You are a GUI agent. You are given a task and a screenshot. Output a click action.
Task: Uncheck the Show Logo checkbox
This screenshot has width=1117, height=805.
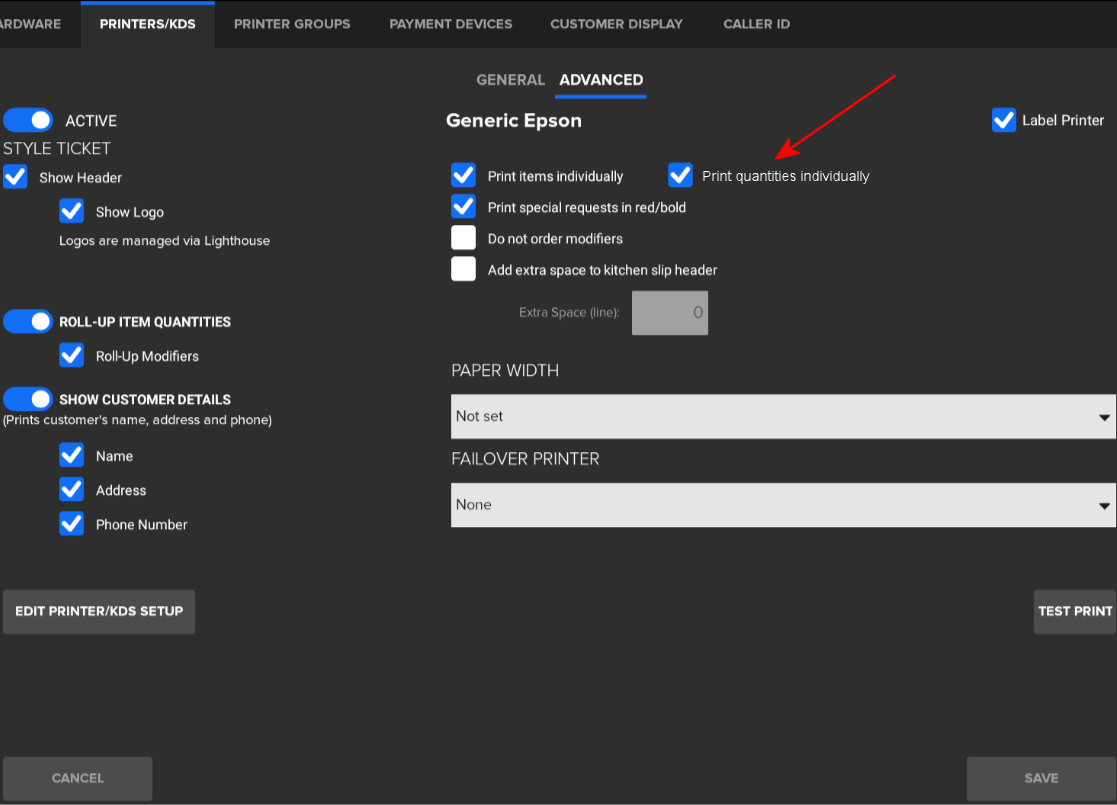click(x=71, y=211)
